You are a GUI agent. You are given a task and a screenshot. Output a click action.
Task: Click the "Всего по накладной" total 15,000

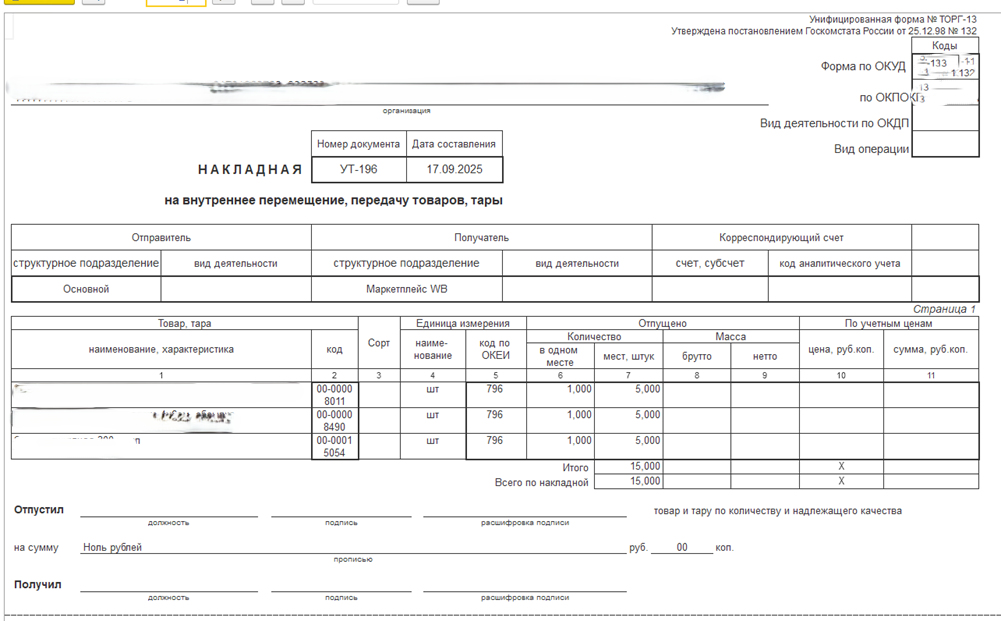[x=629, y=481]
